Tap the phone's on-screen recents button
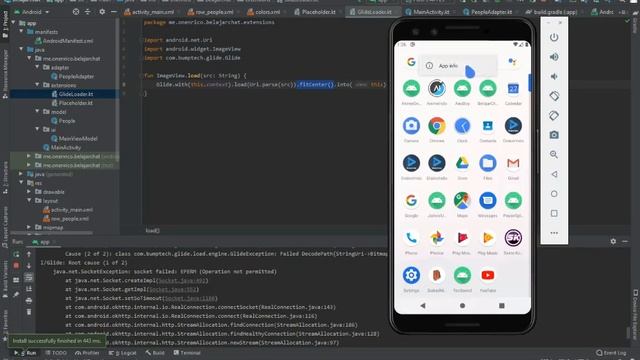Image resolution: width=640 pixels, height=360 pixels. tap(502, 305)
